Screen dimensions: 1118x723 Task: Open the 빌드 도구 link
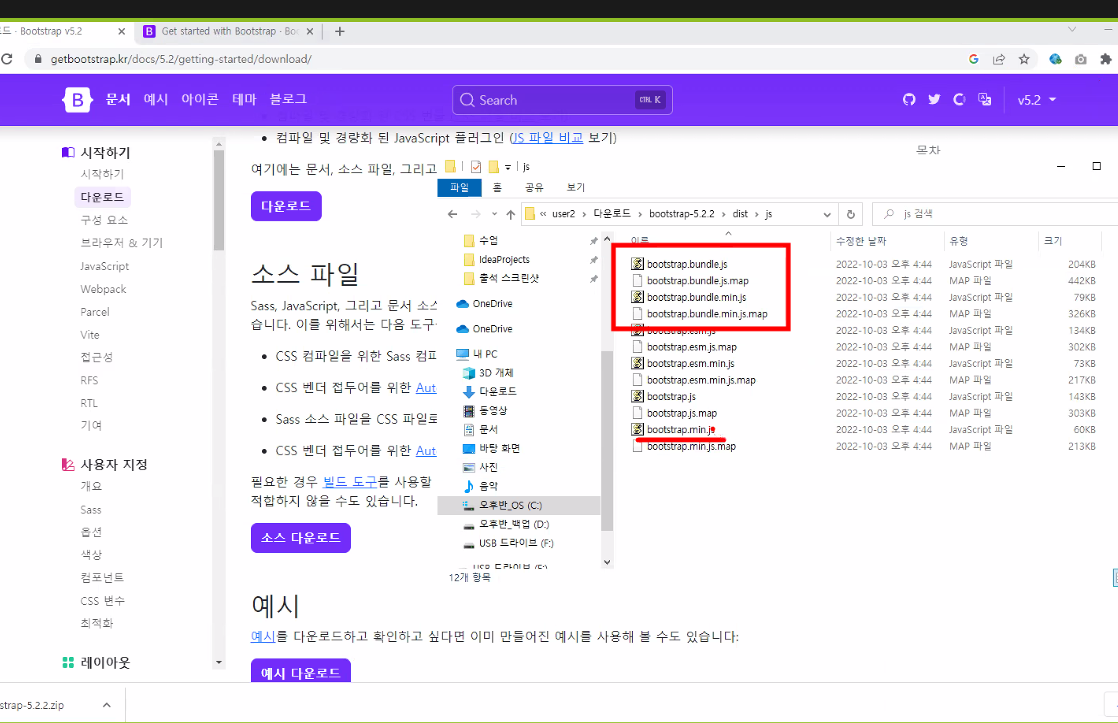click(350, 482)
